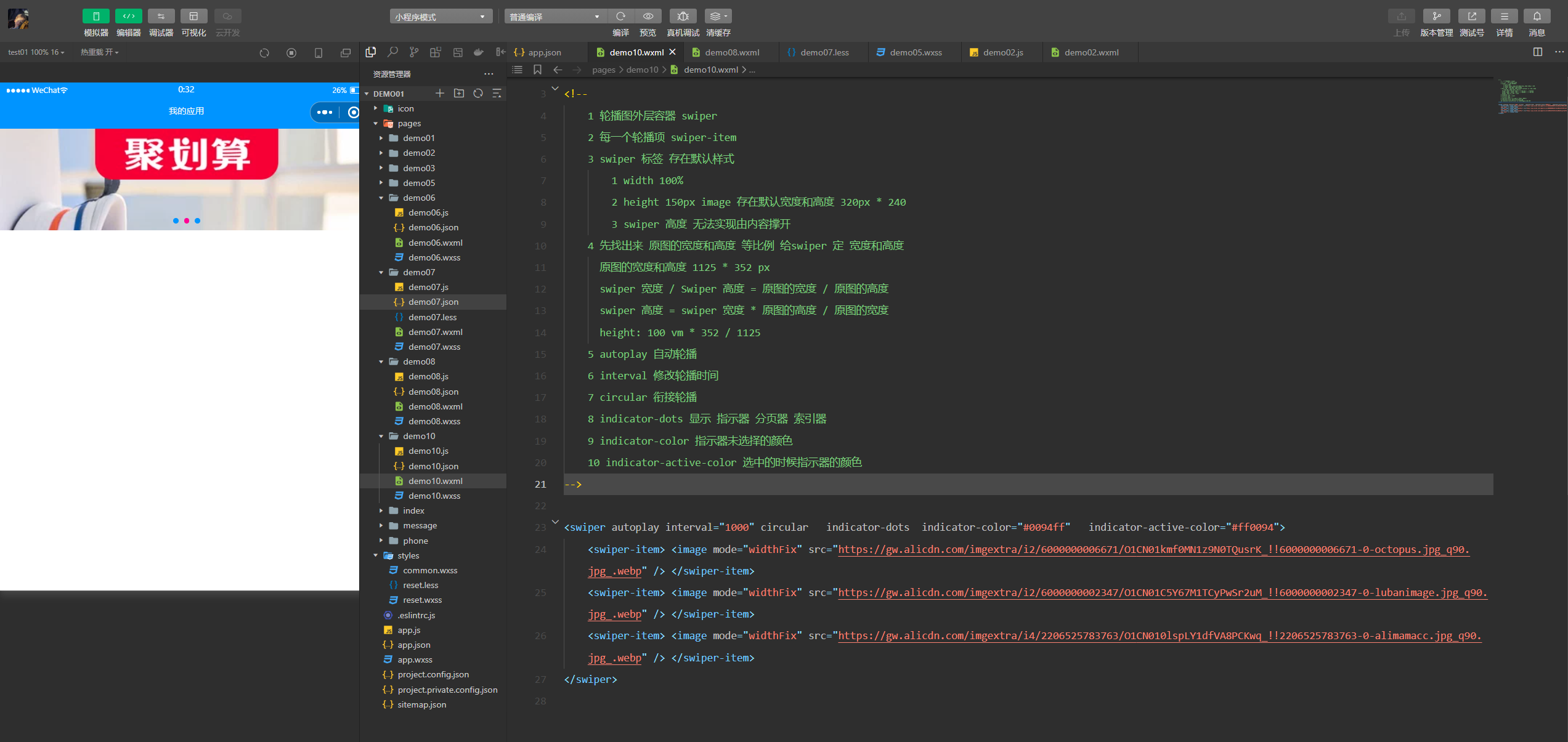Toggle the simulator panel button
Viewport: 1568px width, 742px height.
95,16
